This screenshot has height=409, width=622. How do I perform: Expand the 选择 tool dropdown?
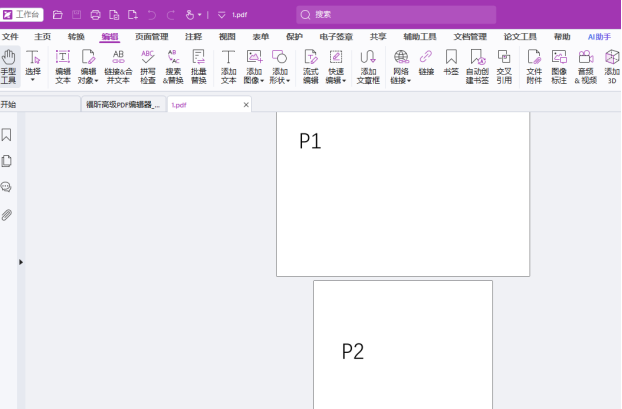(33, 80)
